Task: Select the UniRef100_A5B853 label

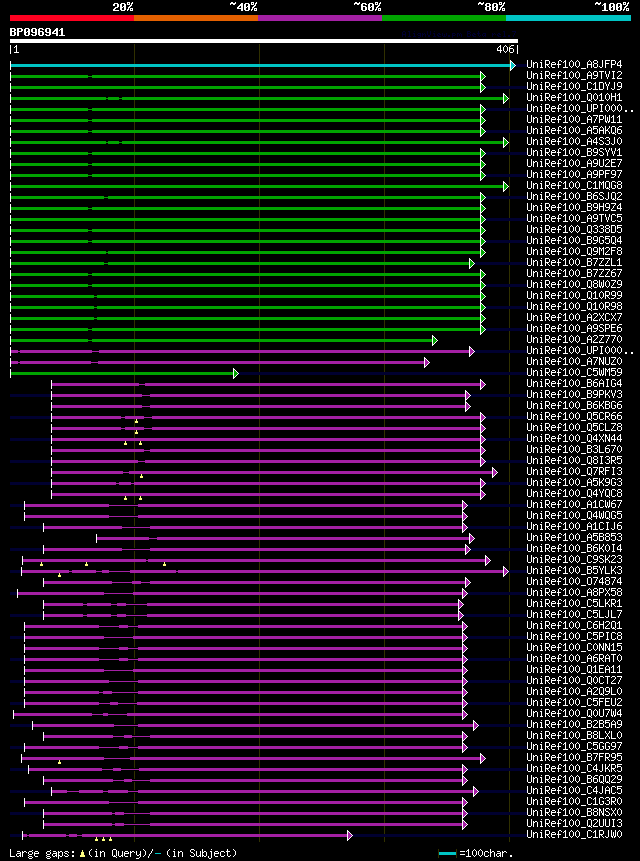Action: point(574,536)
